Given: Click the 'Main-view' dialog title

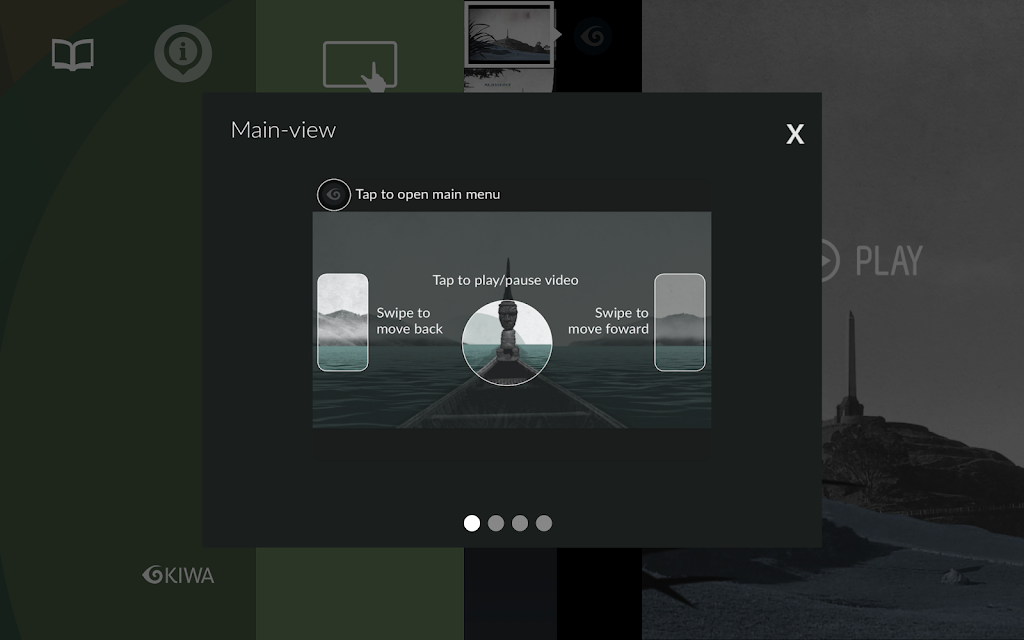Looking at the screenshot, I should pyautogui.click(x=283, y=130).
